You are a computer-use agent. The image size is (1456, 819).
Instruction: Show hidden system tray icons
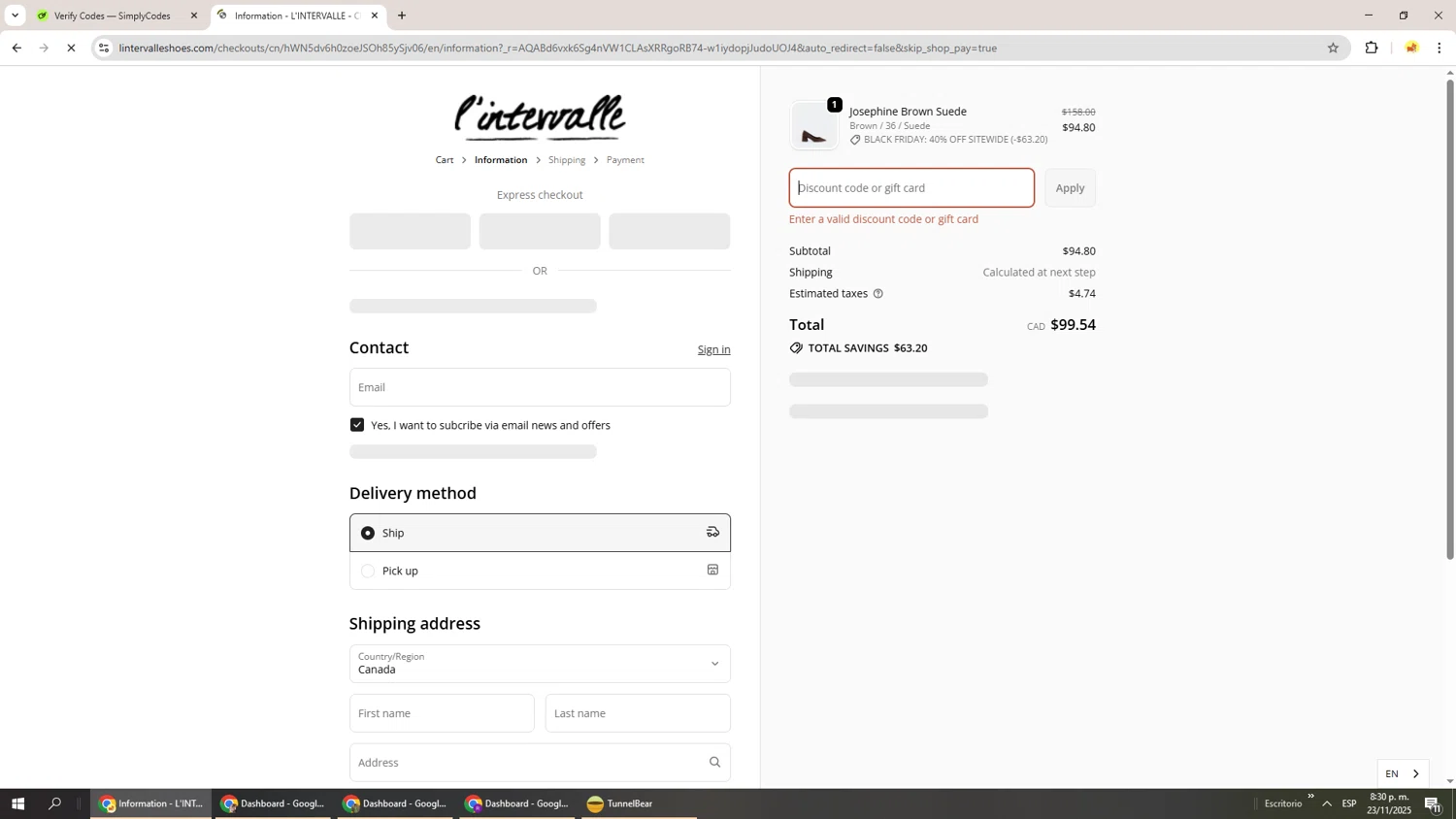[1326, 803]
